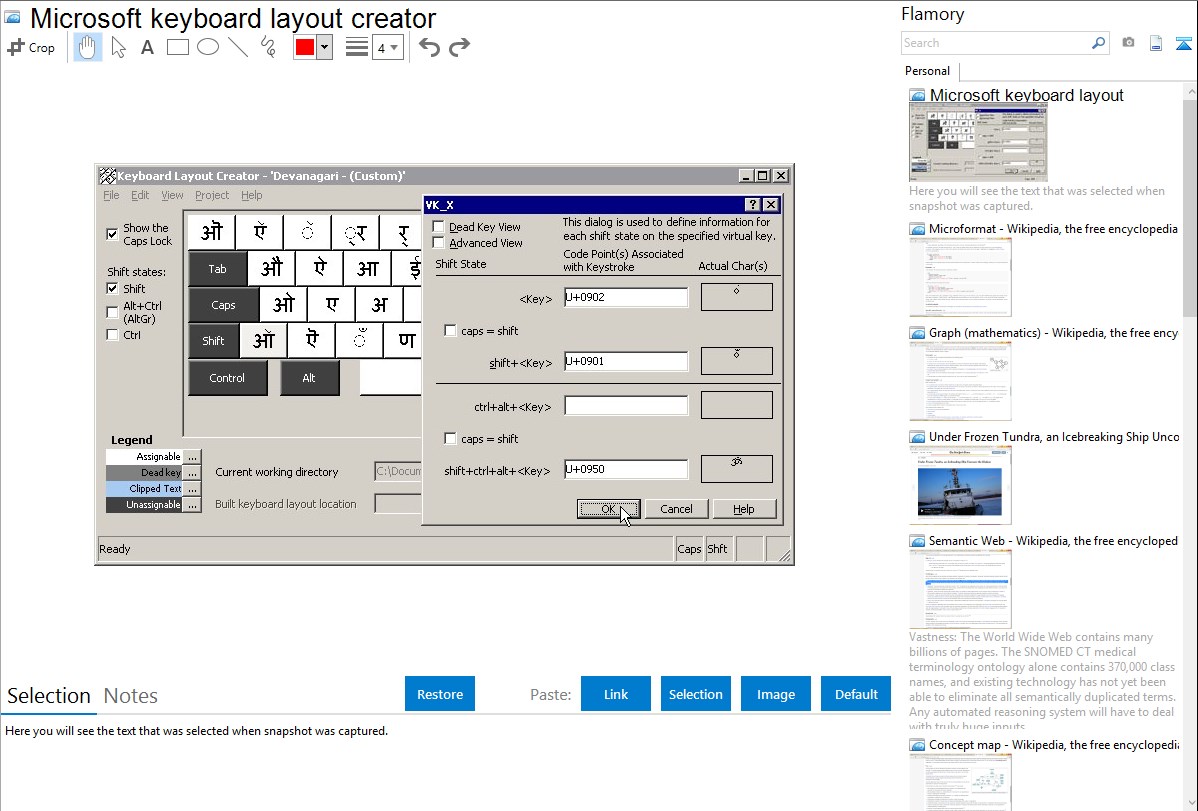
Task: Select the arrow pointer tool
Action: click(118, 47)
